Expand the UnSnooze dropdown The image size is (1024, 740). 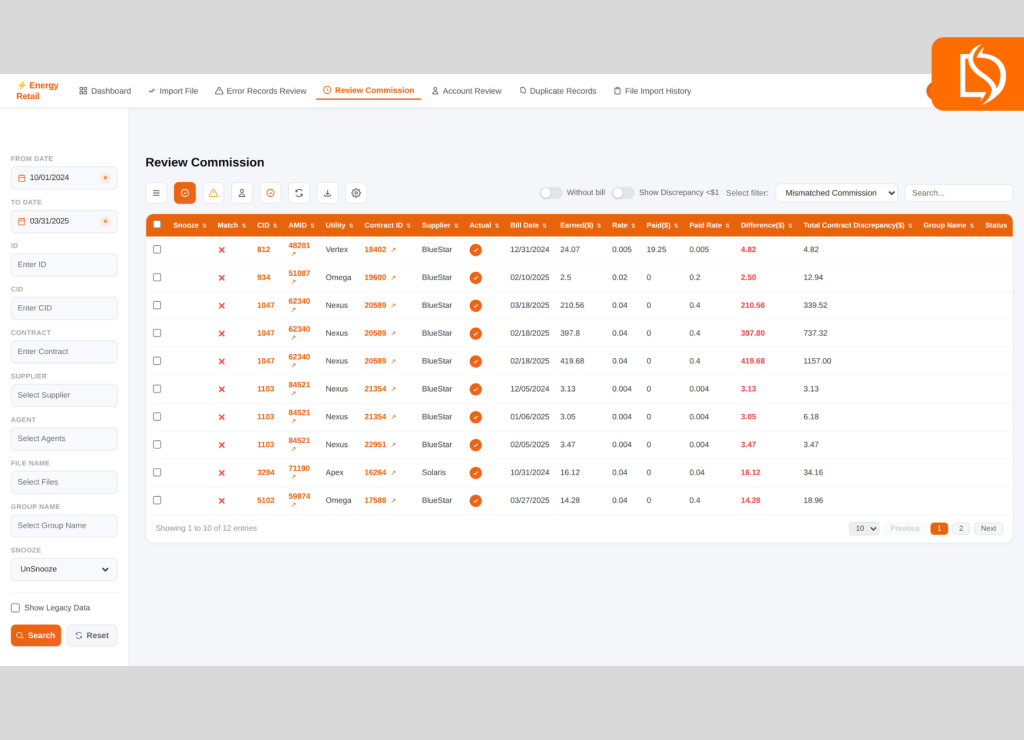(64, 569)
